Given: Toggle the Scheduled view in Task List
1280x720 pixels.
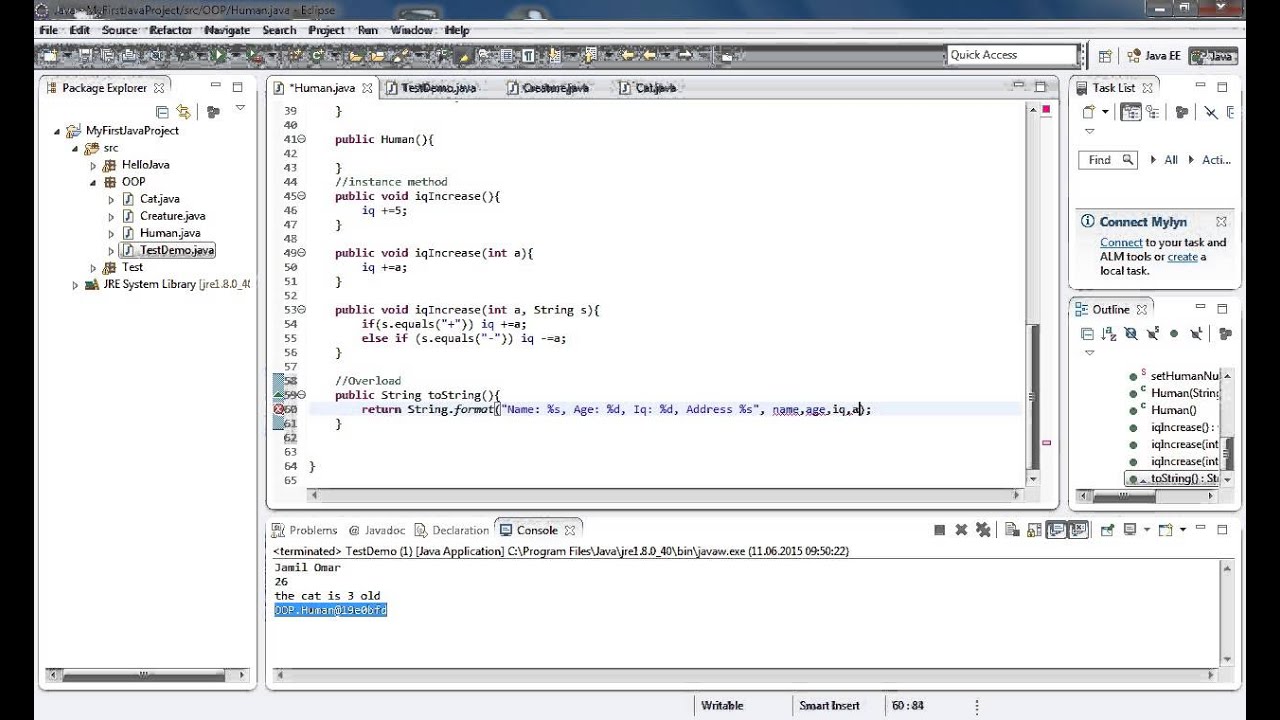Looking at the screenshot, I should coord(1153,112).
